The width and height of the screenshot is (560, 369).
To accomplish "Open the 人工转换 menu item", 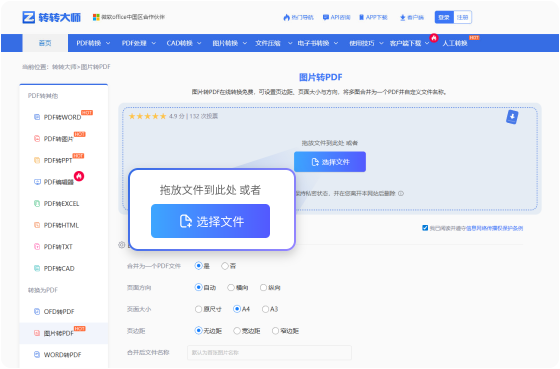I will (x=455, y=43).
